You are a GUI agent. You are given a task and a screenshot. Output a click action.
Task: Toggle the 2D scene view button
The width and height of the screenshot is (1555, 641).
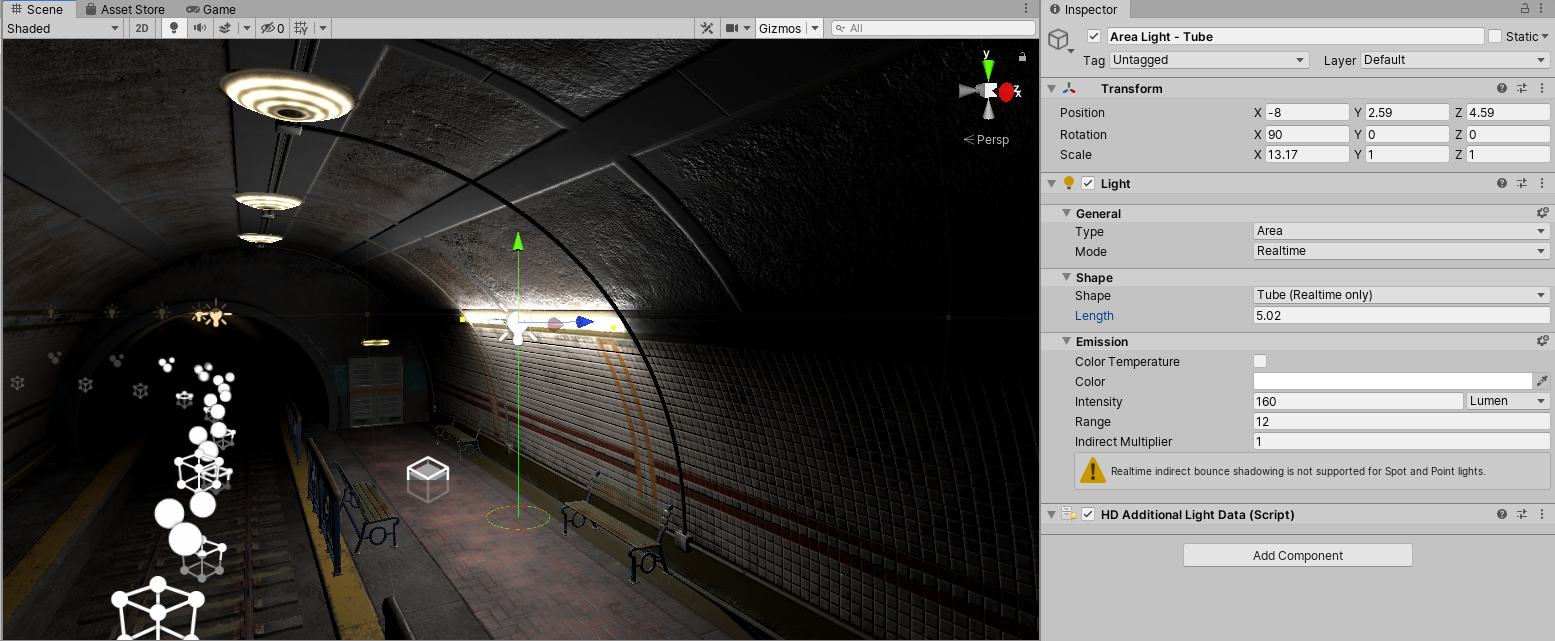click(142, 28)
